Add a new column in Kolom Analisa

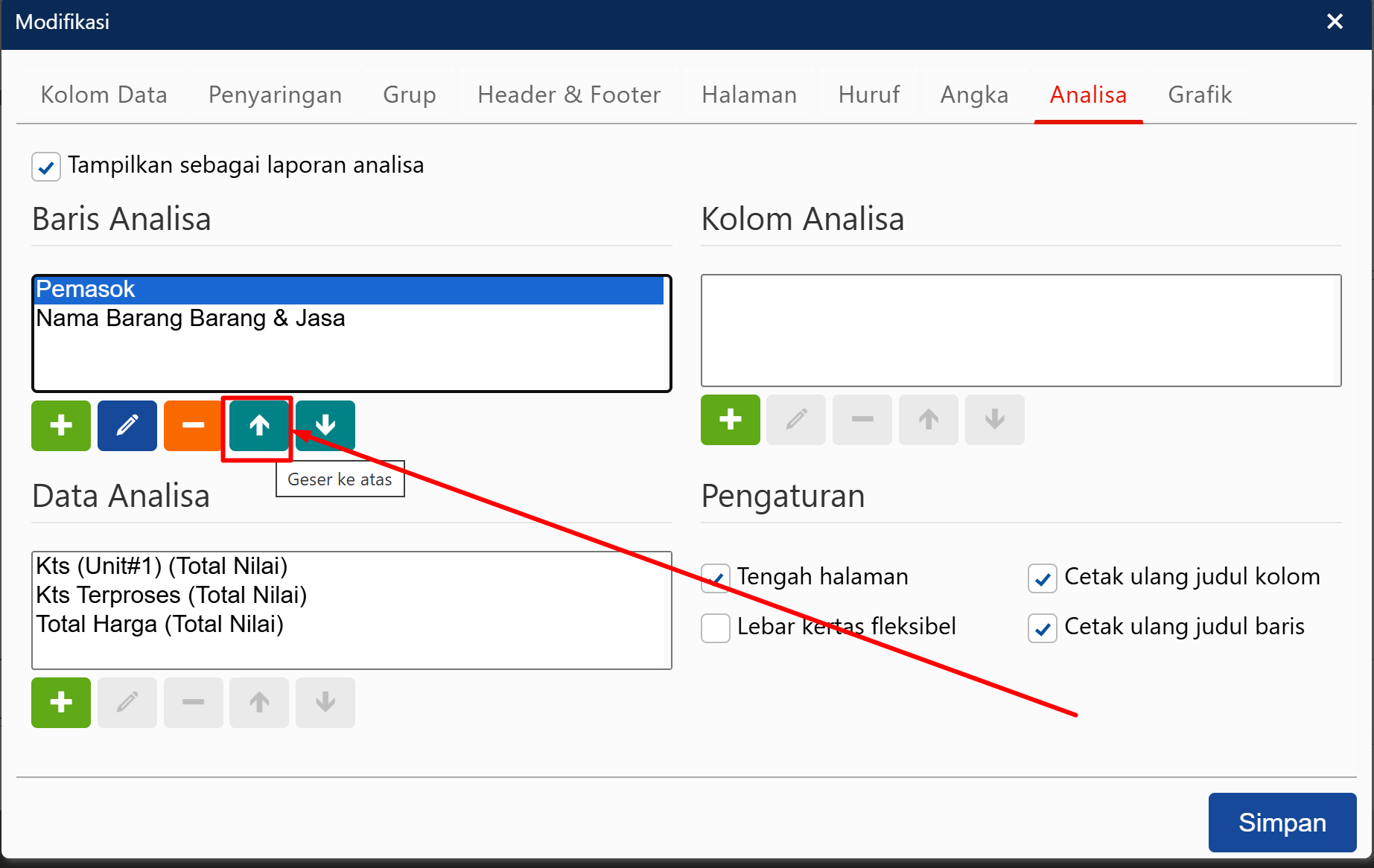coord(730,420)
